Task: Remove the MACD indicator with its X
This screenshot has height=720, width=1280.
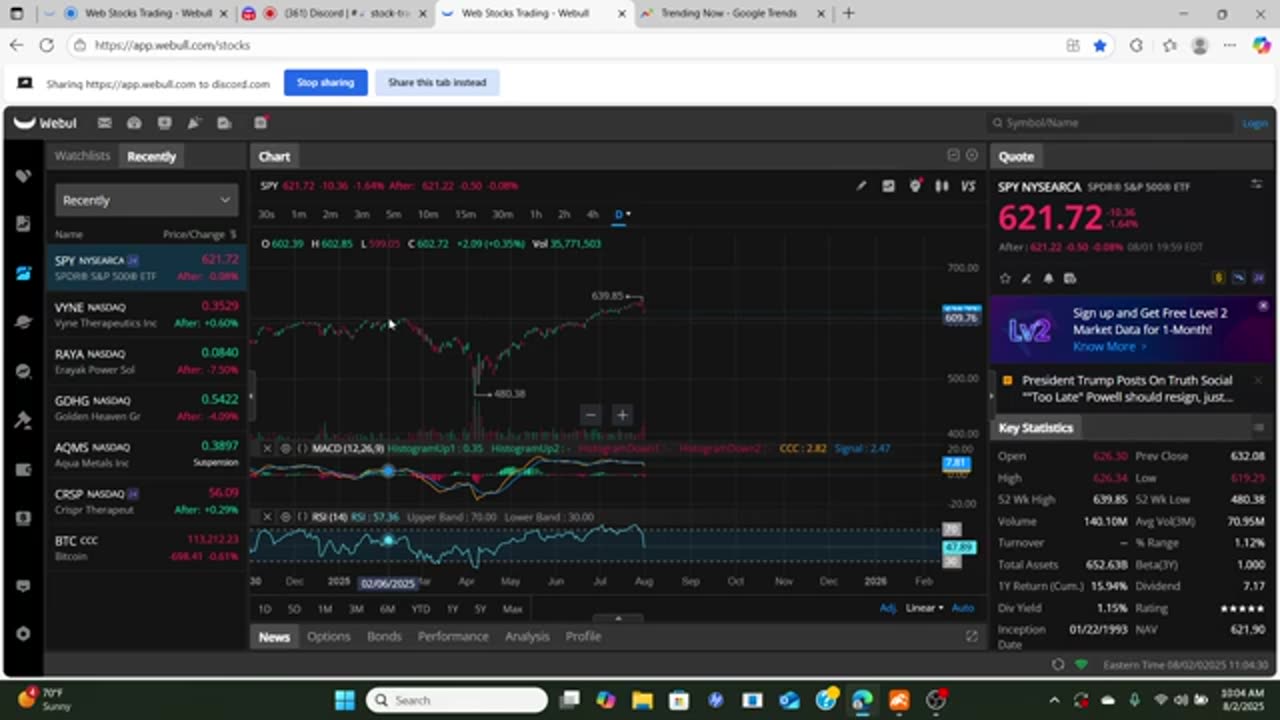Action: tap(267, 448)
